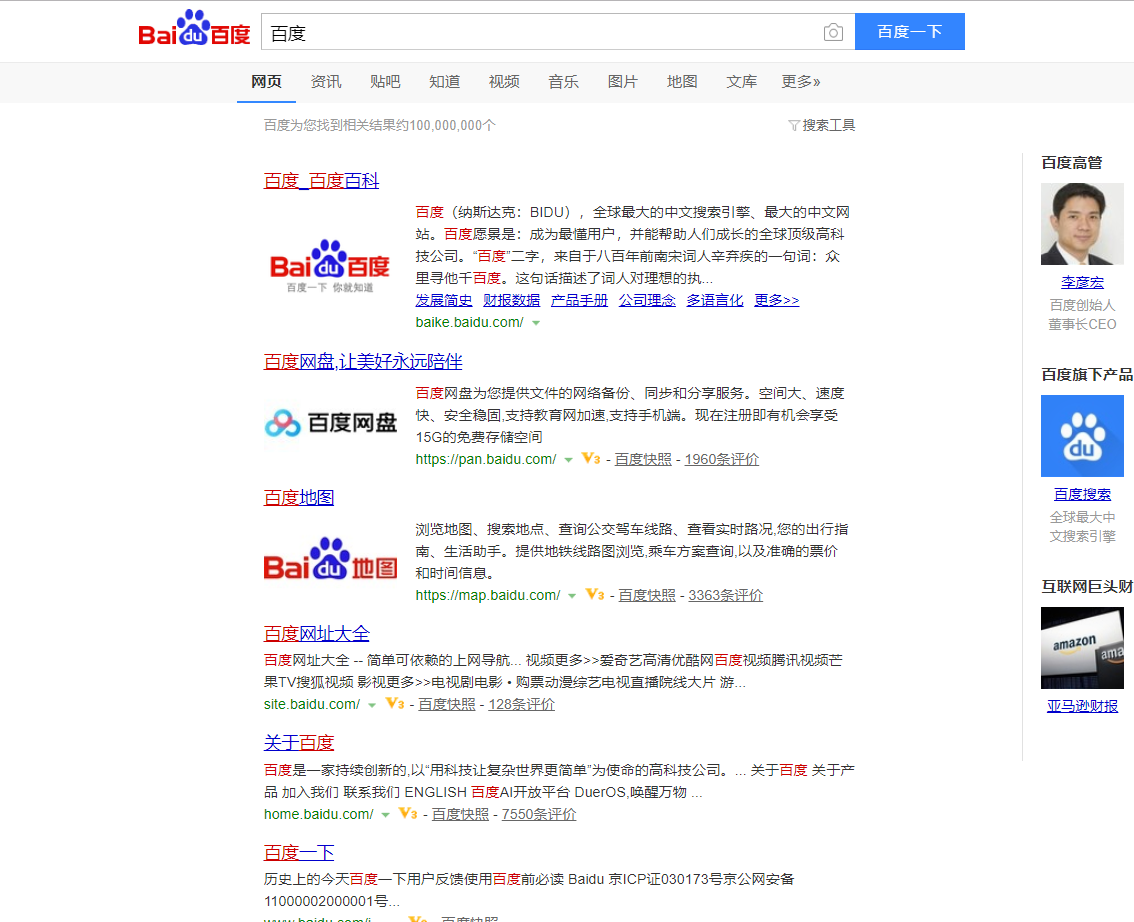Expand arrow next to home.baidu.com/
This screenshot has height=922, width=1134.
(385, 815)
